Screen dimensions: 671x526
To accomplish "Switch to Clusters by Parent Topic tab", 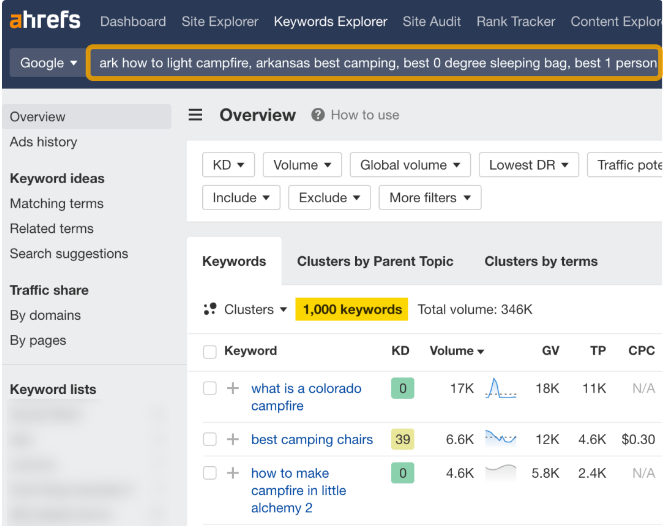I will 375,261.
